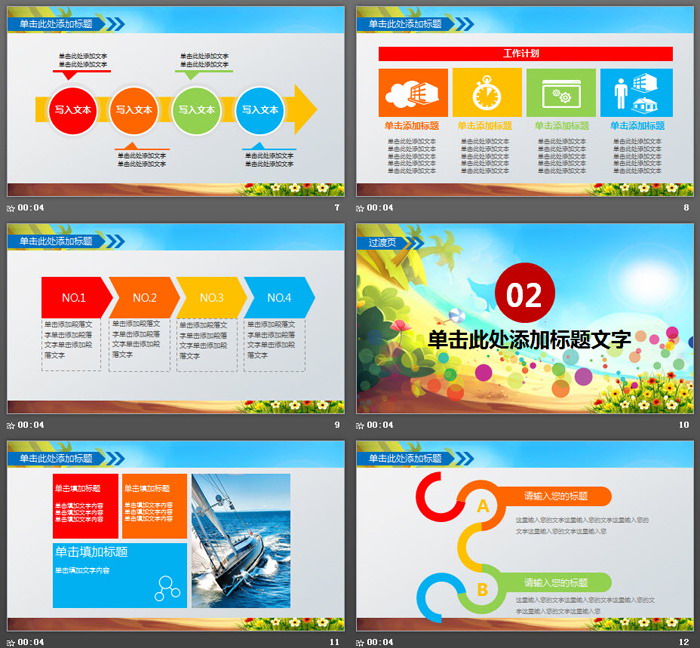The width and height of the screenshot is (700, 648).
Task: Click the 00:04 timing label under slide 11
Action: (x=31, y=641)
